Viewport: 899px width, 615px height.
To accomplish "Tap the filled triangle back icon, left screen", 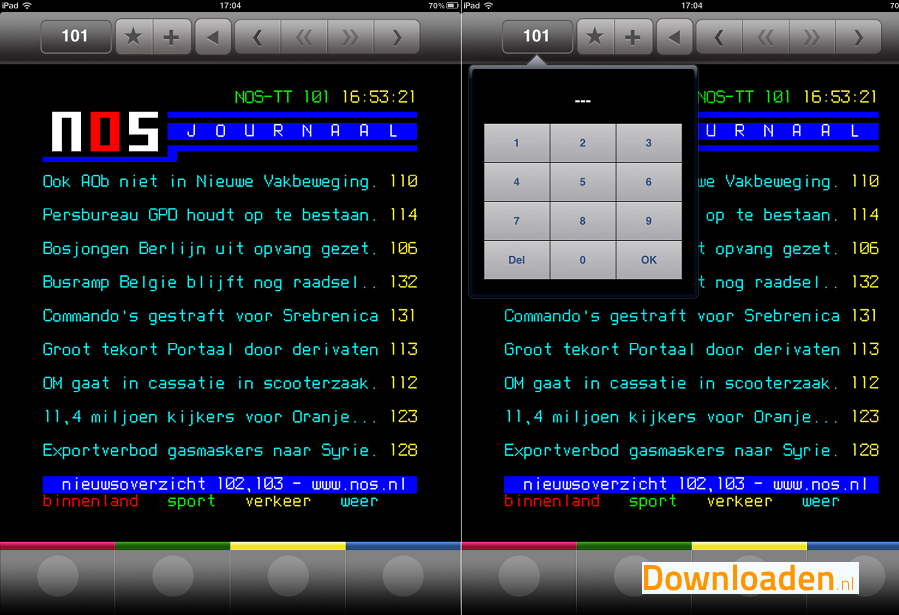I will tap(213, 37).
